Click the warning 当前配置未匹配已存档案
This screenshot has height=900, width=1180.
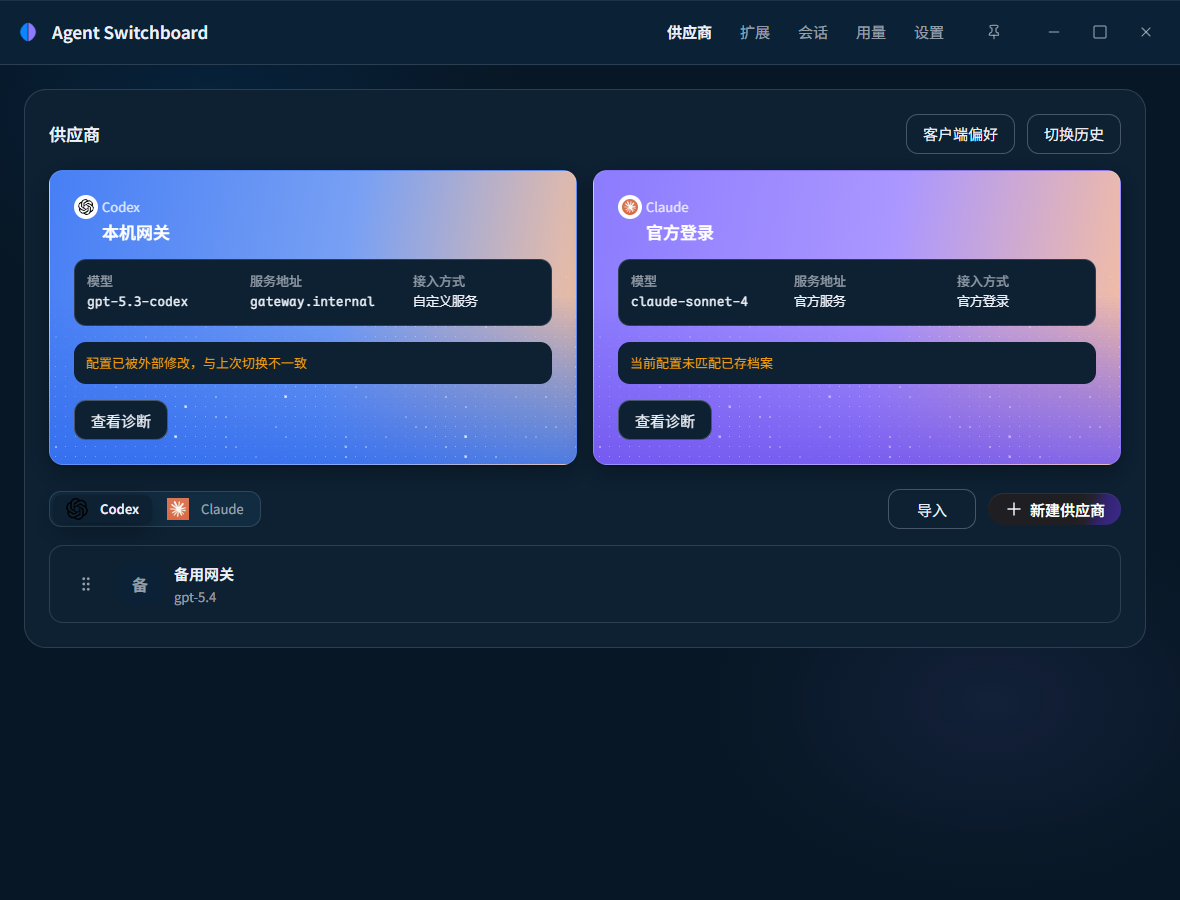click(x=701, y=363)
